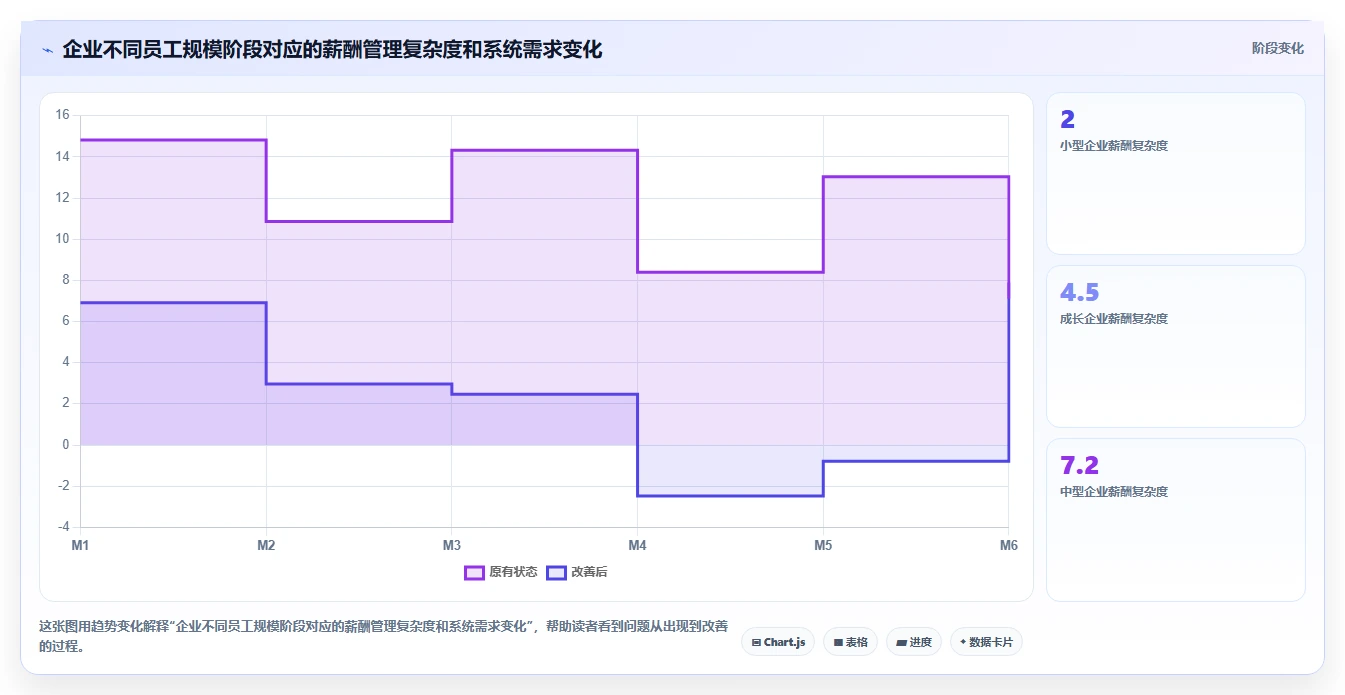Open the 中型企业薪酬复杂度 card
Viewport: 1345px width, 695px height.
pos(1176,520)
